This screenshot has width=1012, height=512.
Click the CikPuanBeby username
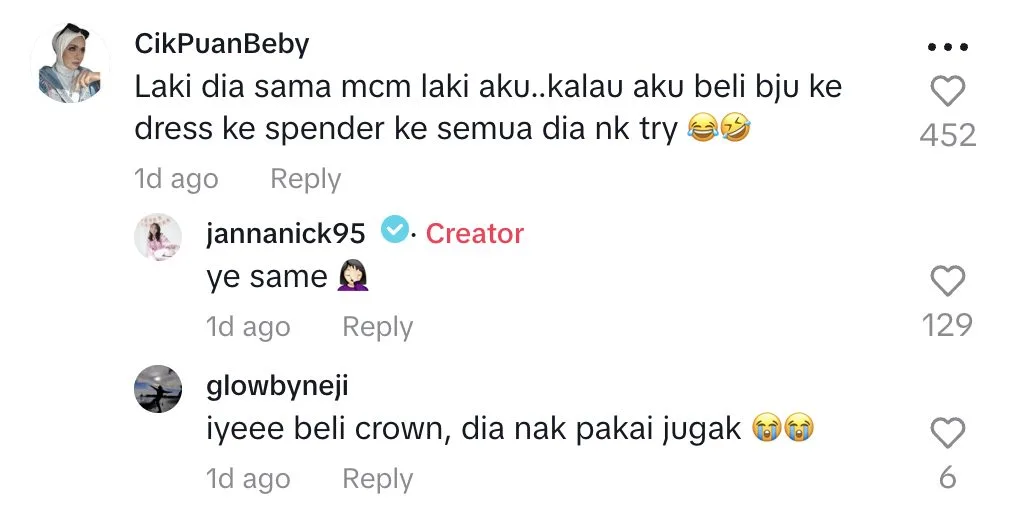pyautogui.click(x=222, y=44)
